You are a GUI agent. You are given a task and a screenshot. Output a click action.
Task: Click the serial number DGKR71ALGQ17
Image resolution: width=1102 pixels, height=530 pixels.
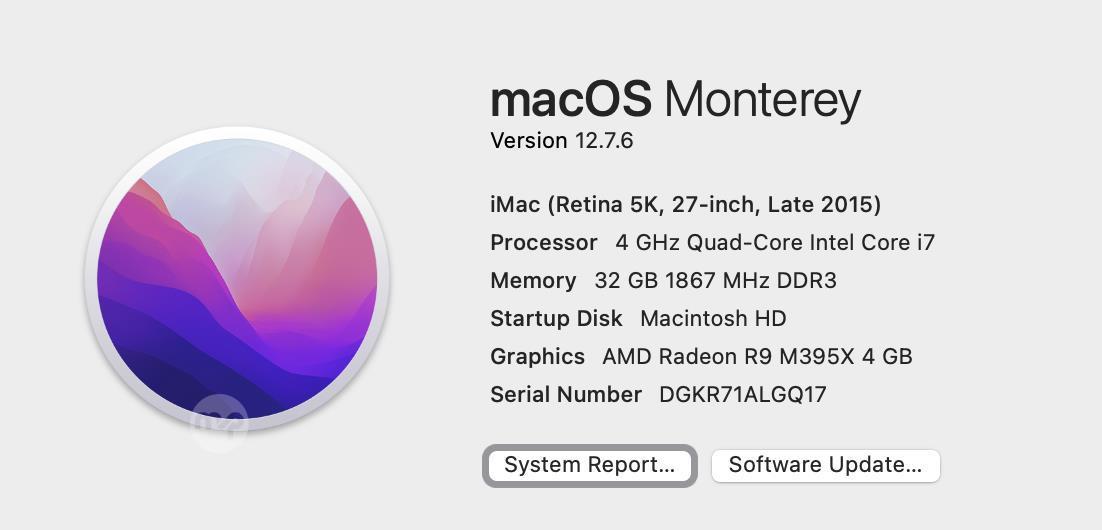[x=743, y=395]
